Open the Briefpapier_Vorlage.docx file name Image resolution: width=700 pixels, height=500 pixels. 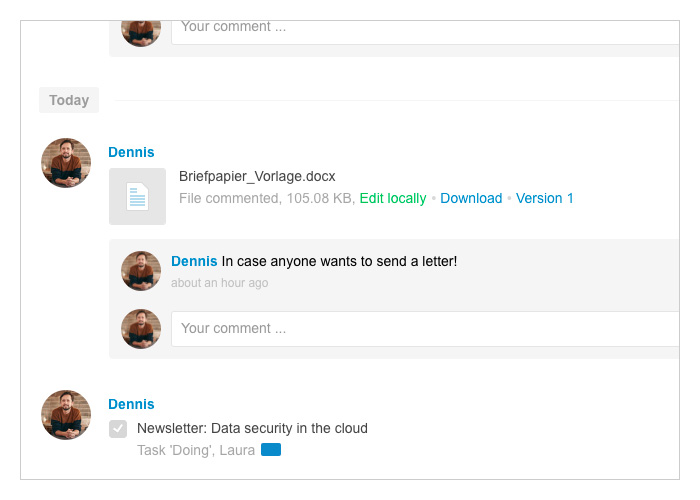(x=257, y=176)
